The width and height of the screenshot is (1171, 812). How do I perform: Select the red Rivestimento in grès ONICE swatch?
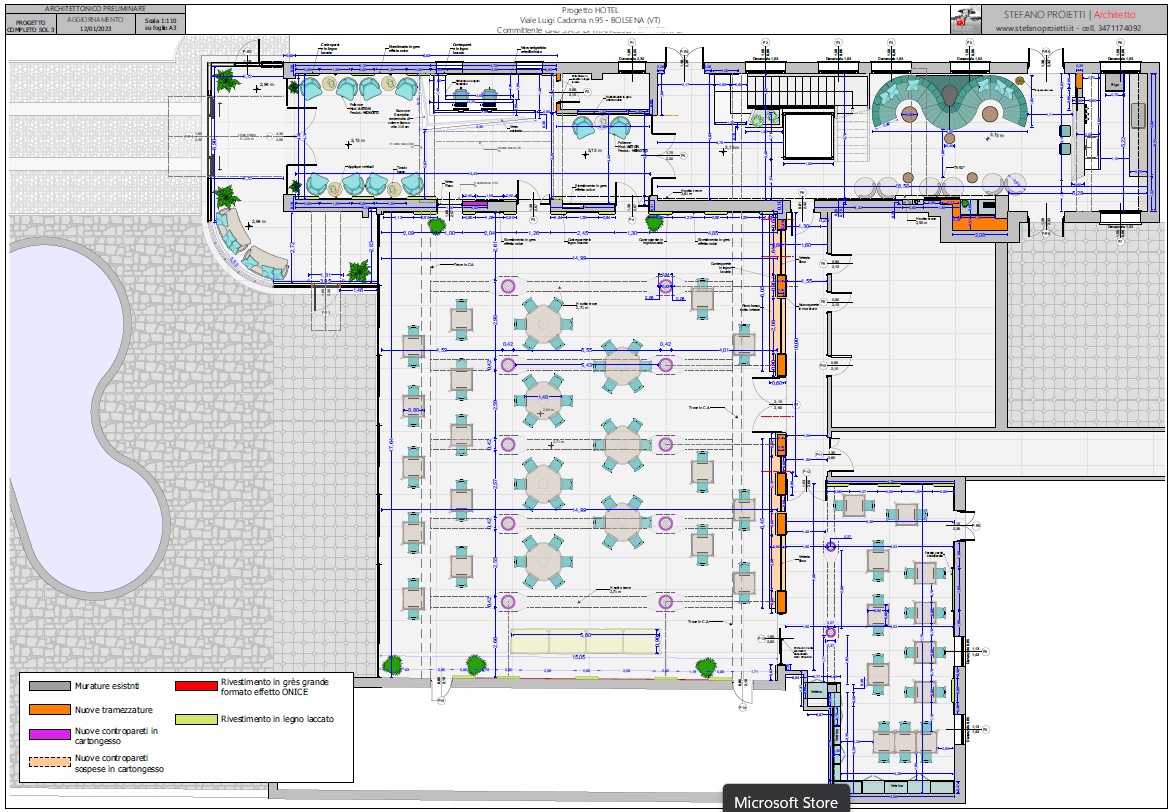coord(196,686)
